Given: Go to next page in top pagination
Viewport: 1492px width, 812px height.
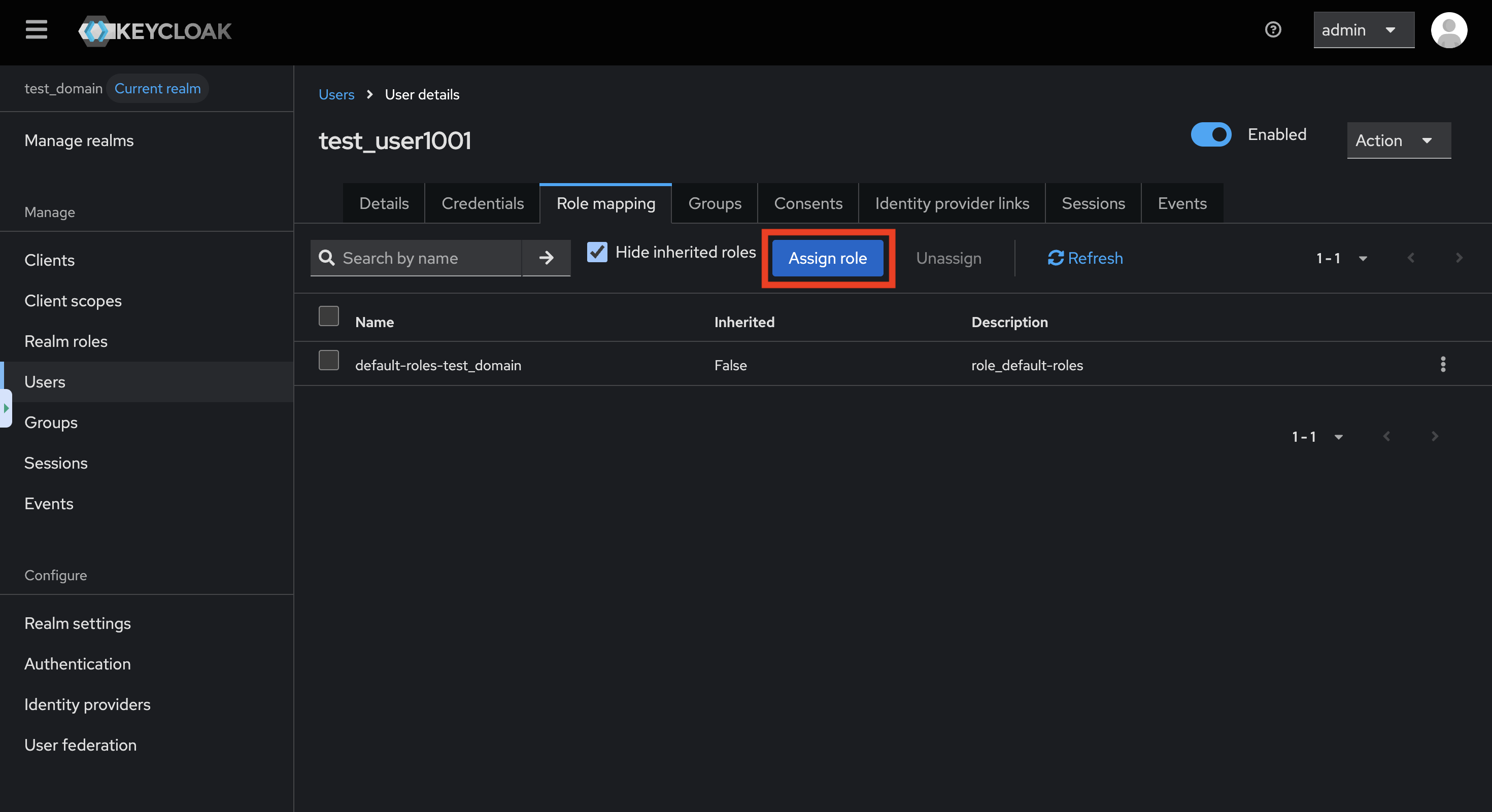Looking at the screenshot, I should point(1459,258).
